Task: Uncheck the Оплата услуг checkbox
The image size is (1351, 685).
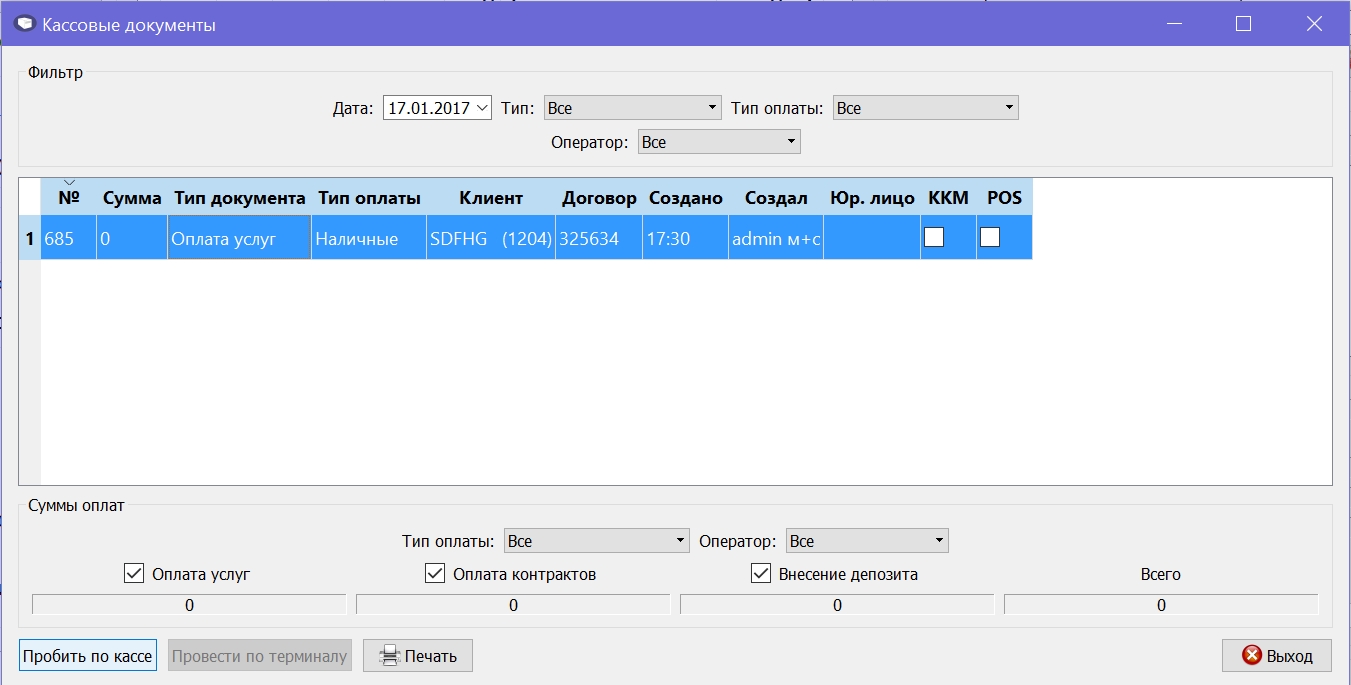Action: [134, 573]
